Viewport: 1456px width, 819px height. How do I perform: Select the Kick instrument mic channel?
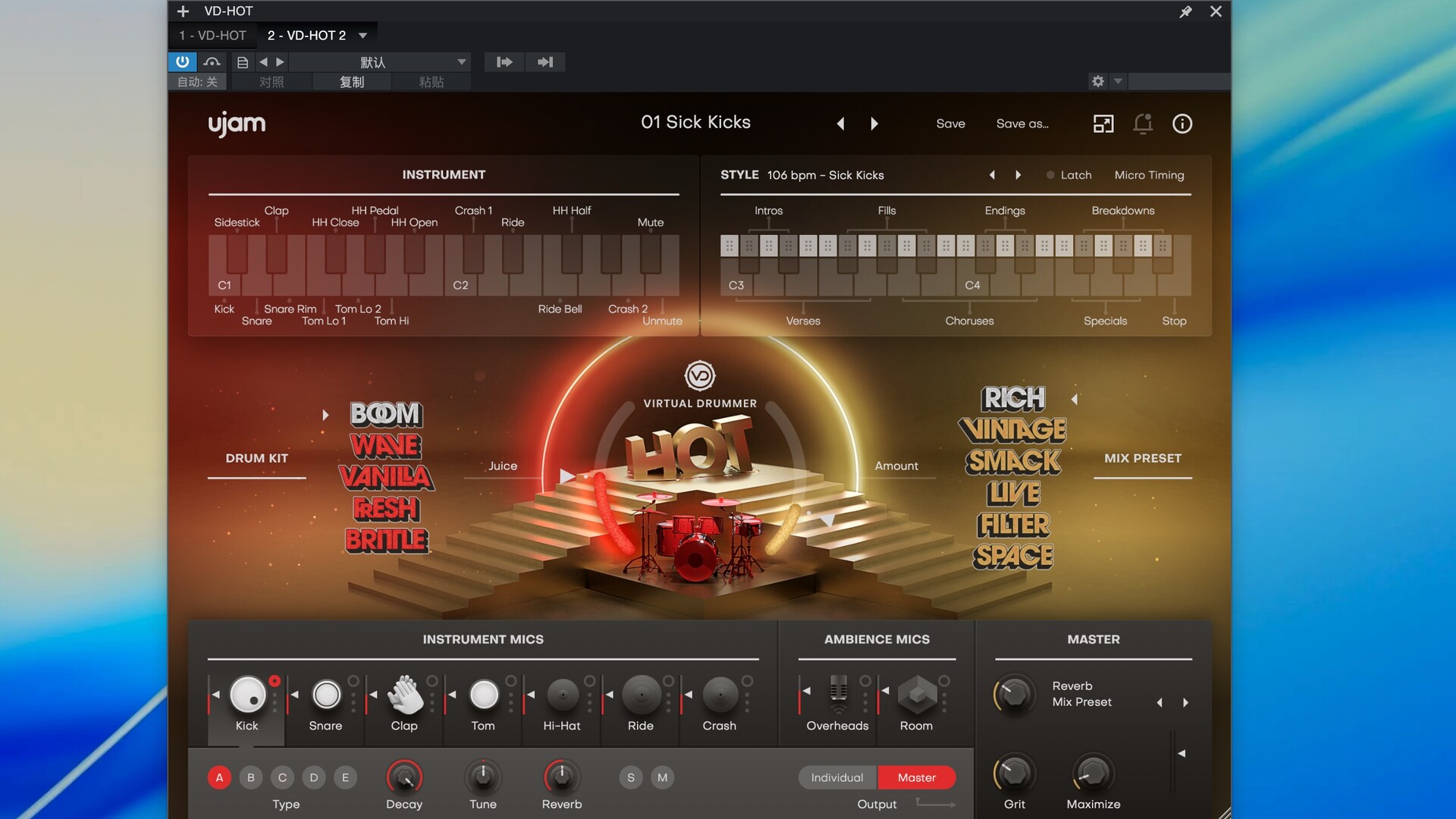(247, 694)
